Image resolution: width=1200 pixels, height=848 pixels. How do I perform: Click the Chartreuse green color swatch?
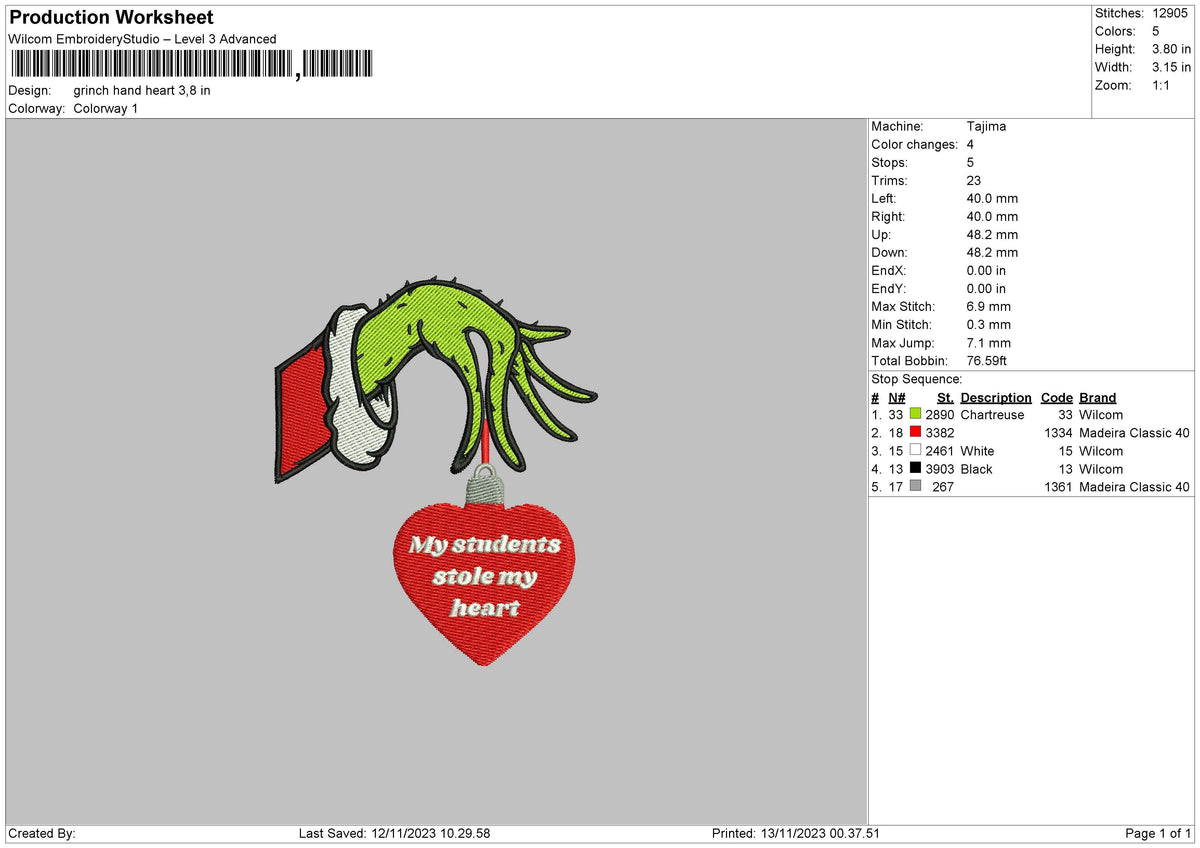click(x=915, y=415)
